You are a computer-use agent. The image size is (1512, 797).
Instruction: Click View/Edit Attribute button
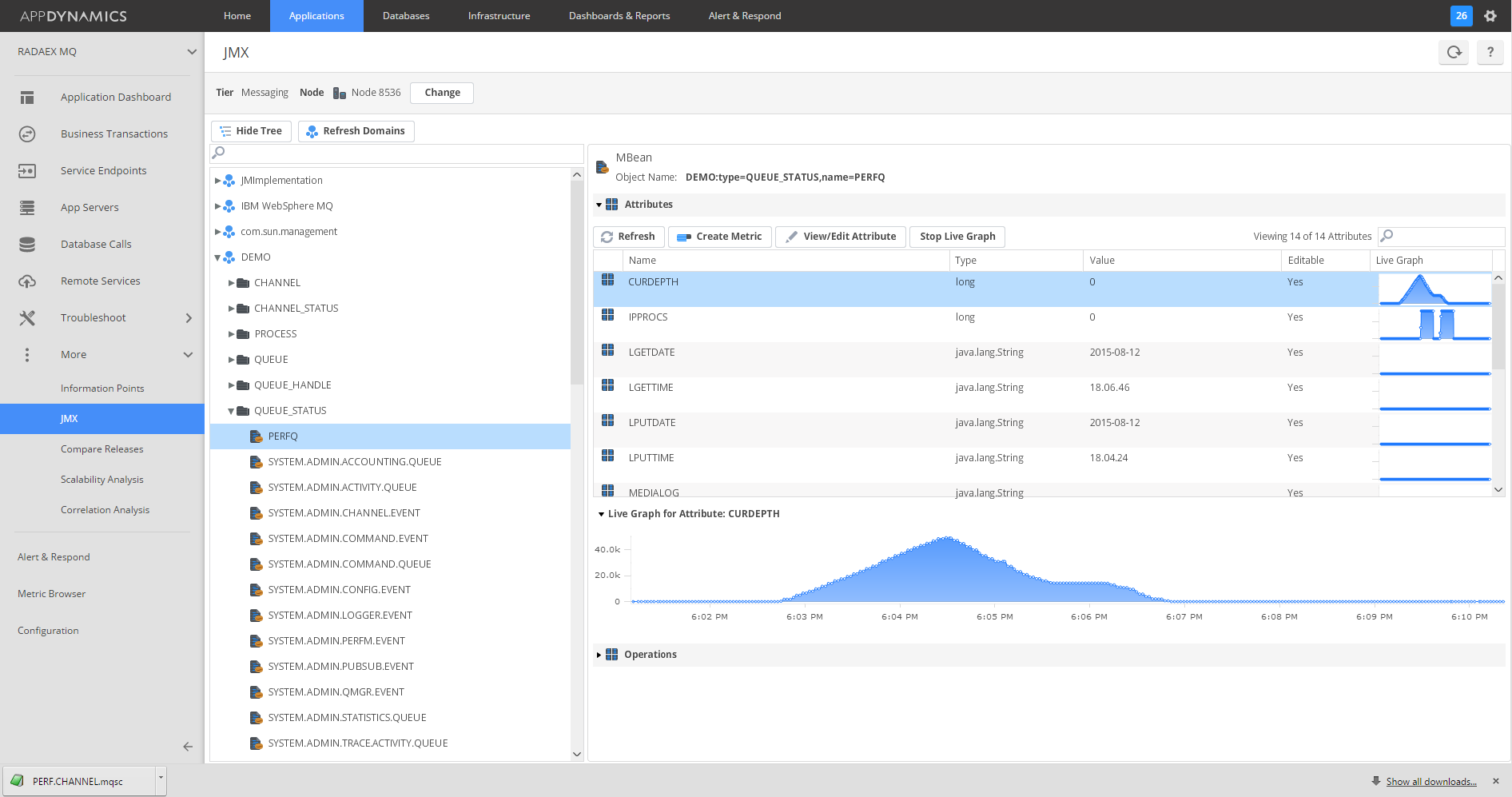[x=841, y=237]
